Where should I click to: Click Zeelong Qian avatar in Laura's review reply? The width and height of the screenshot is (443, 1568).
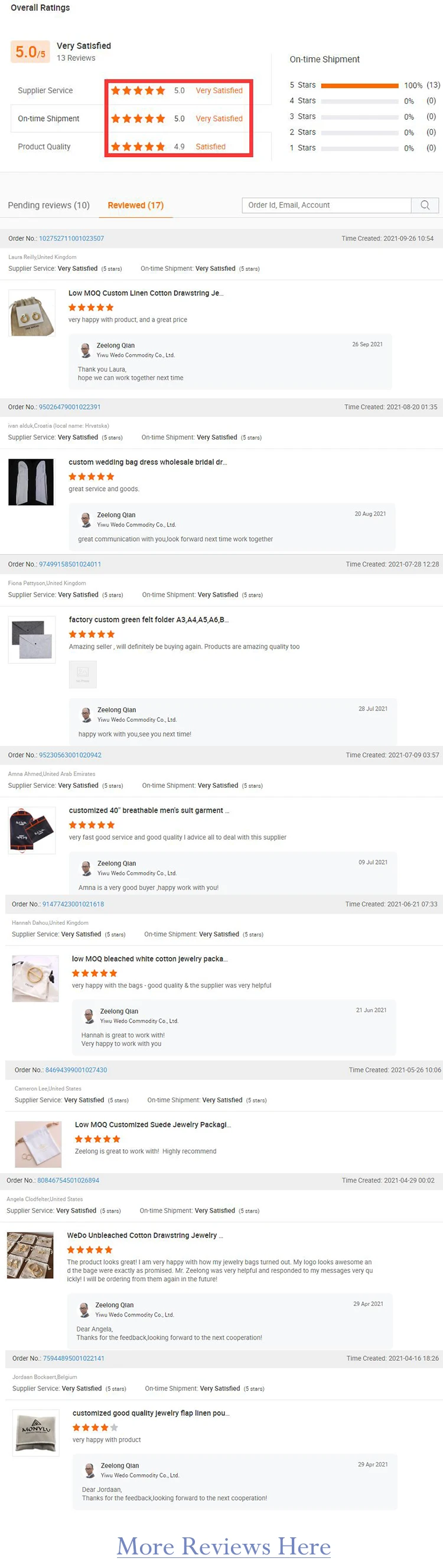pos(86,349)
